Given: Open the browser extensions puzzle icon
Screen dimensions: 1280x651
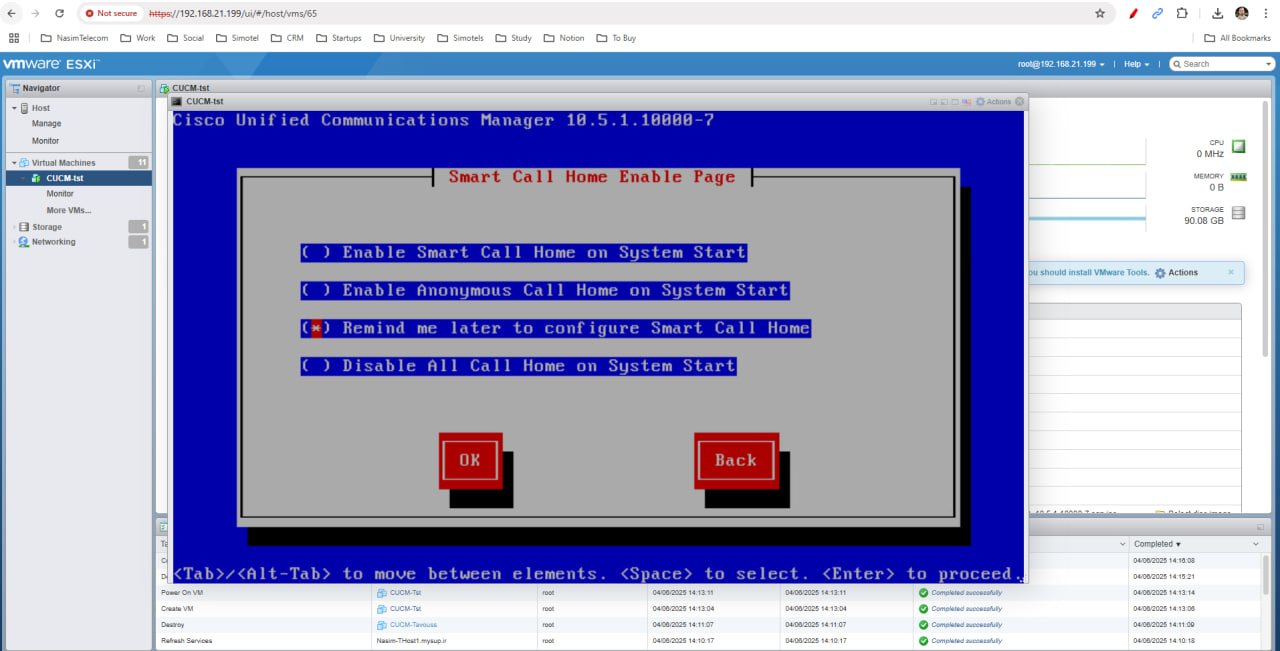Looking at the screenshot, I should [x=1182, y=13].
